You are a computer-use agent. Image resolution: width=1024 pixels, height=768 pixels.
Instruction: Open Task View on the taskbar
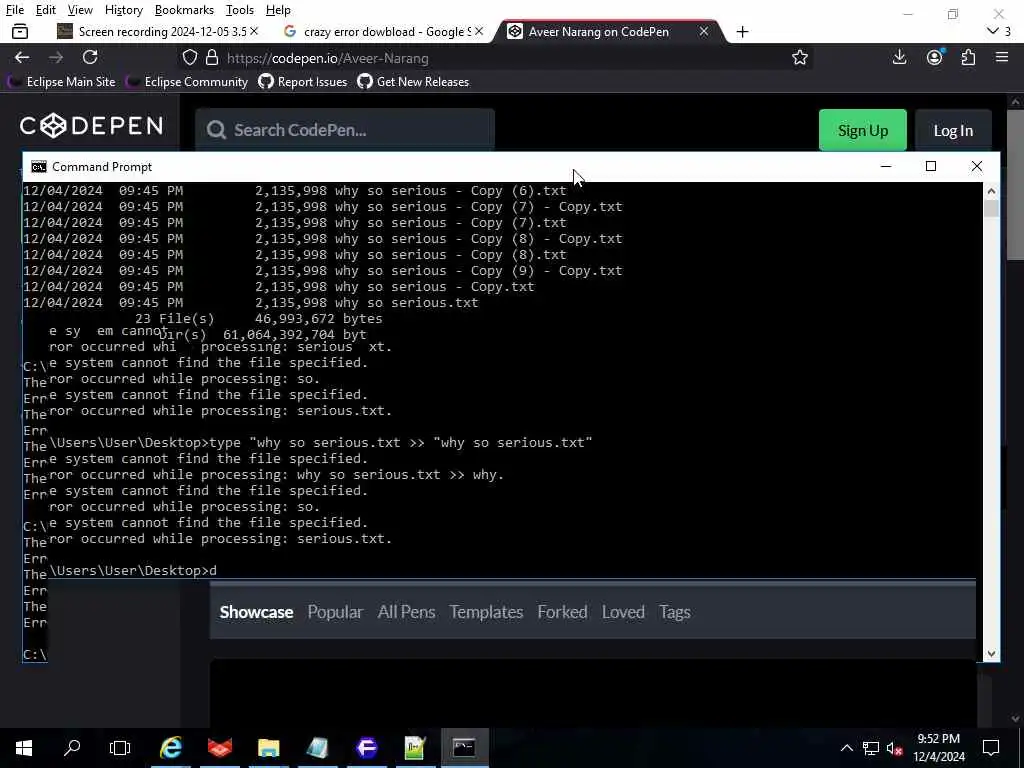click(120, 748)
